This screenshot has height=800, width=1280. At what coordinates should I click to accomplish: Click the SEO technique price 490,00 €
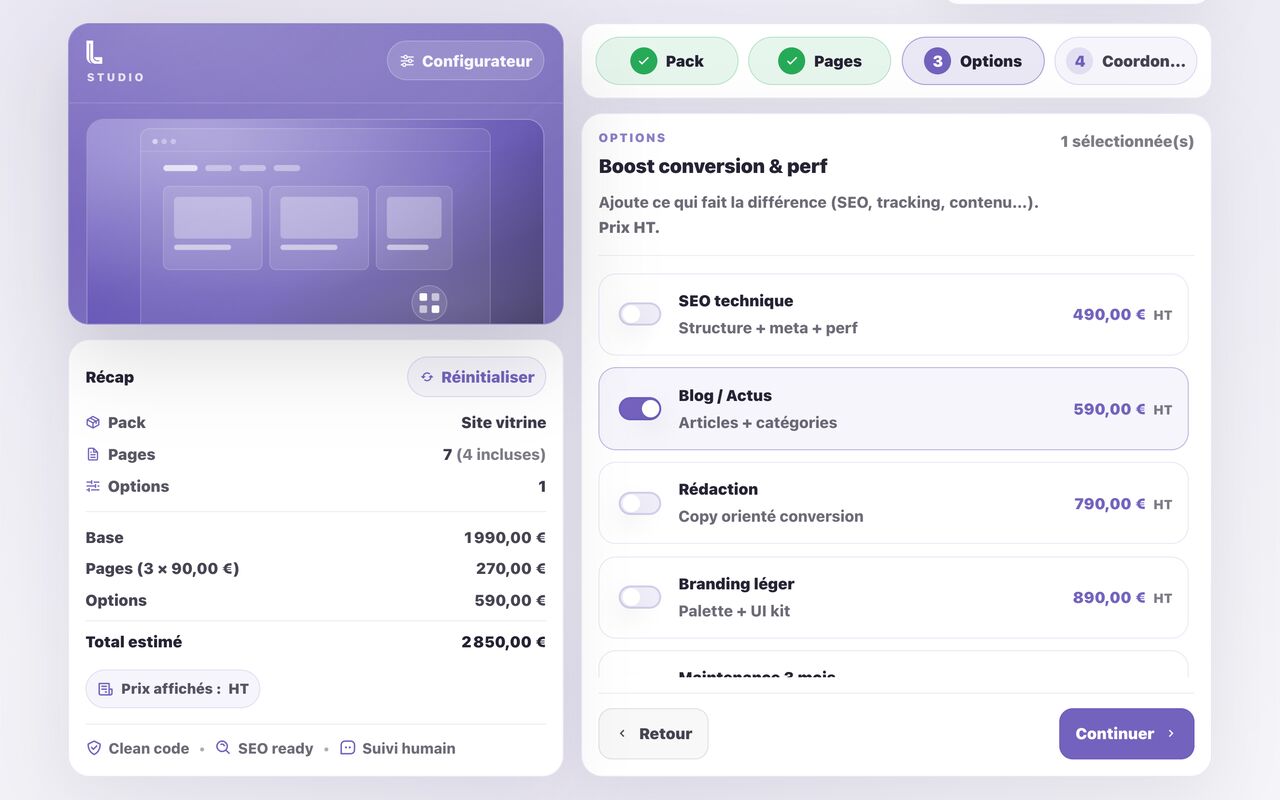1109,314
